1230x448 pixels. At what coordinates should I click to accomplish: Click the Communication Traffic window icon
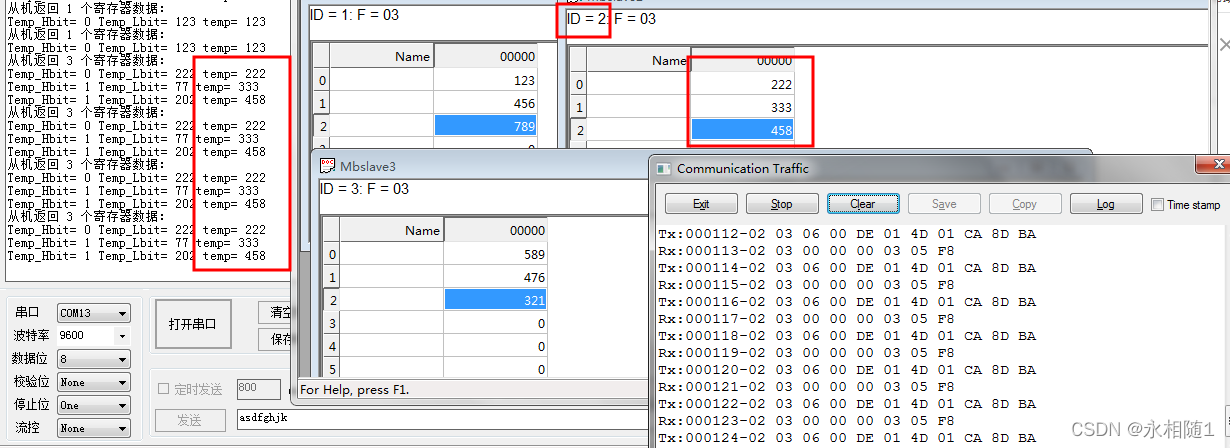point(664,168)
